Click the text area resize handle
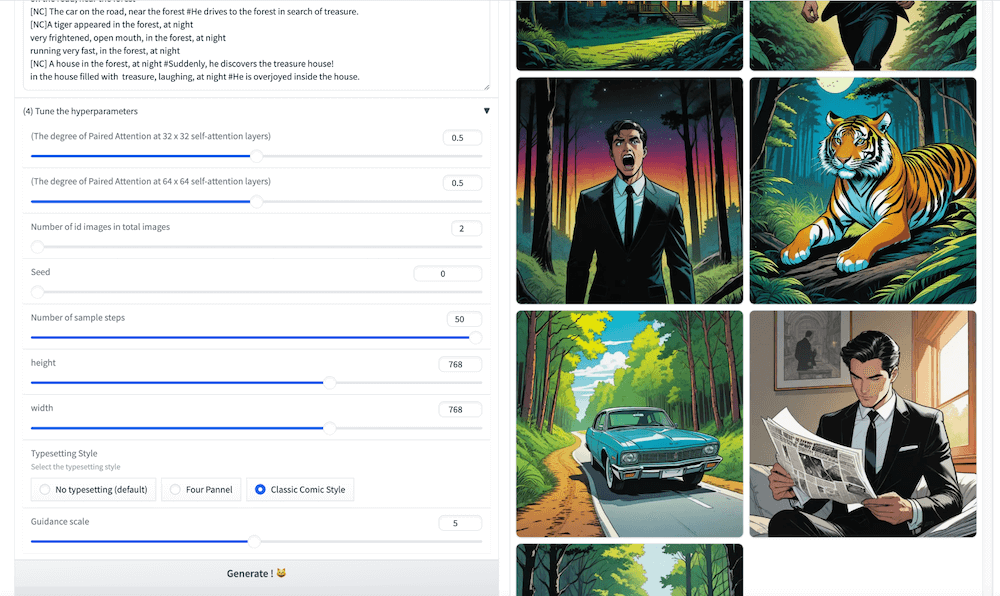Screen dimensions: 1000x596 pos(485,86)
